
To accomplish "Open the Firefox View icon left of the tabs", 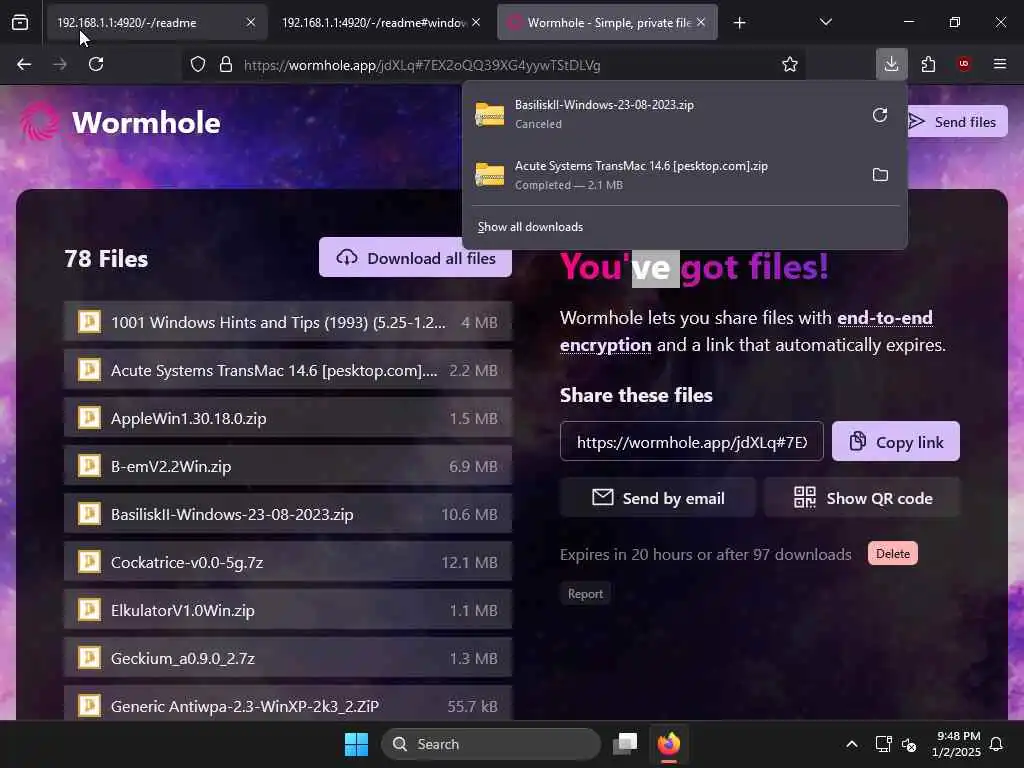I will coord(20,23).
